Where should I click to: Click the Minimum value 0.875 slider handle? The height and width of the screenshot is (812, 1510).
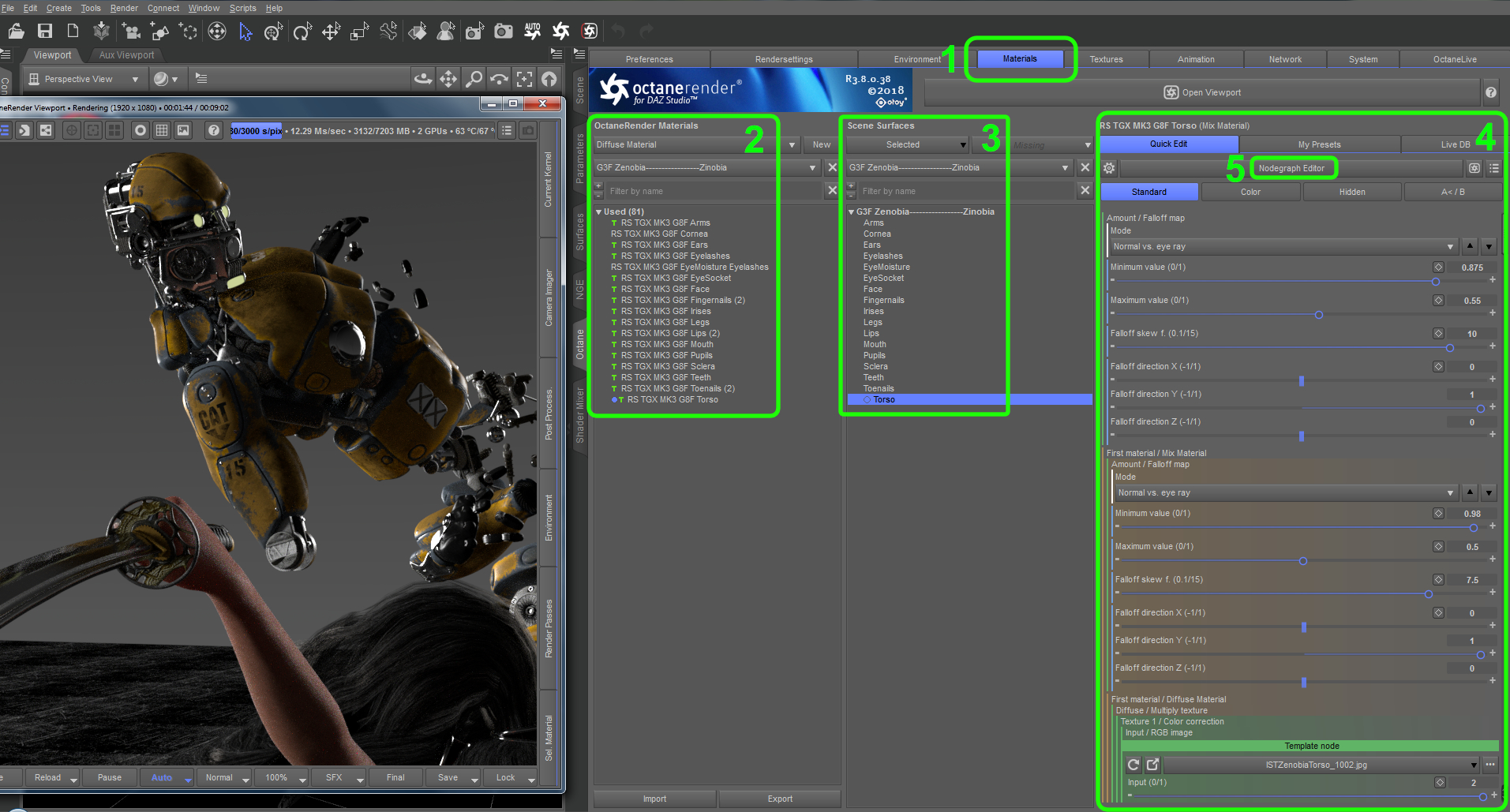coord(1435,282)
